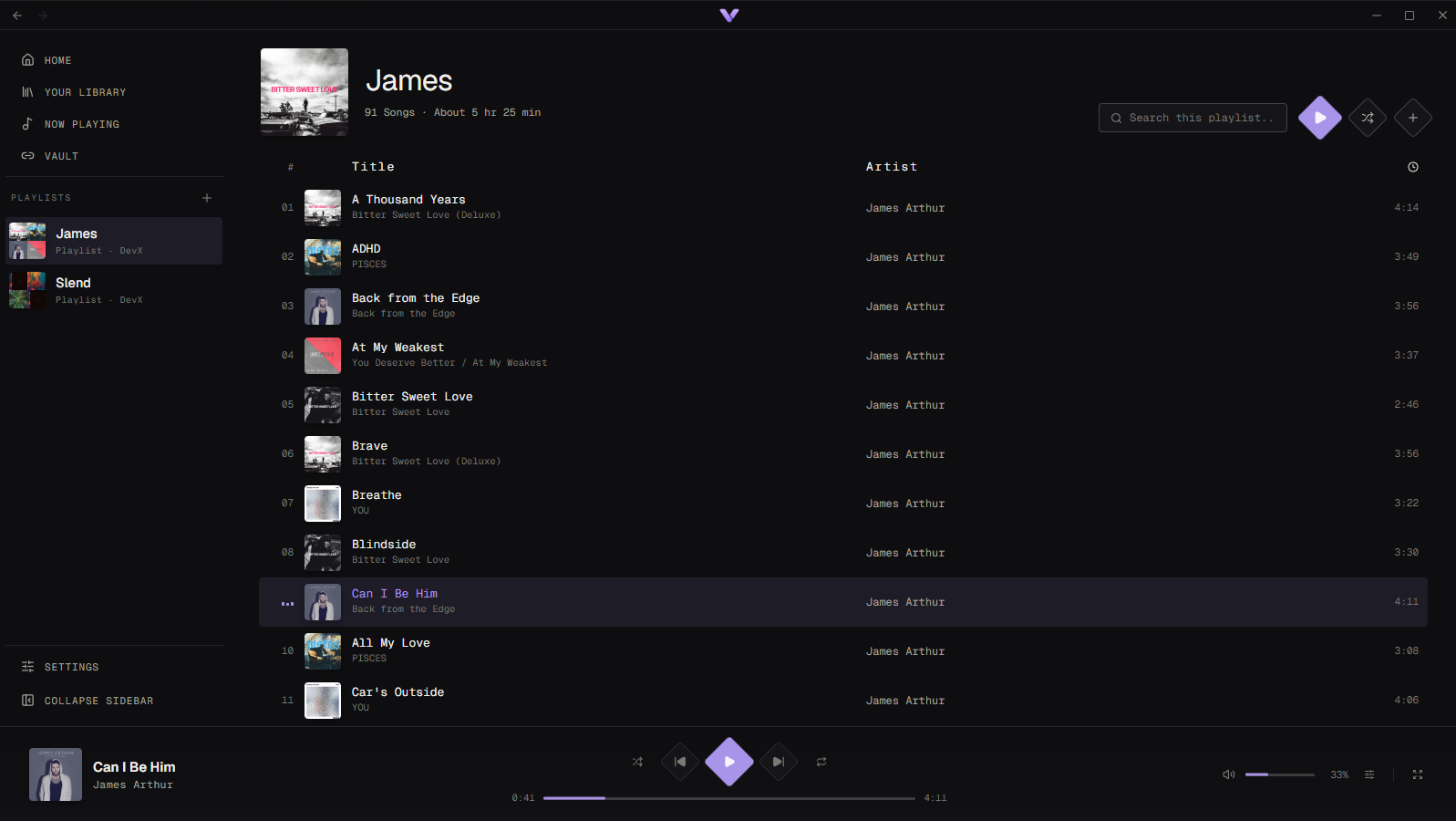Enter fullscreen player mode
This screenshot has width=1456, height=821.
coord(1418,774)
